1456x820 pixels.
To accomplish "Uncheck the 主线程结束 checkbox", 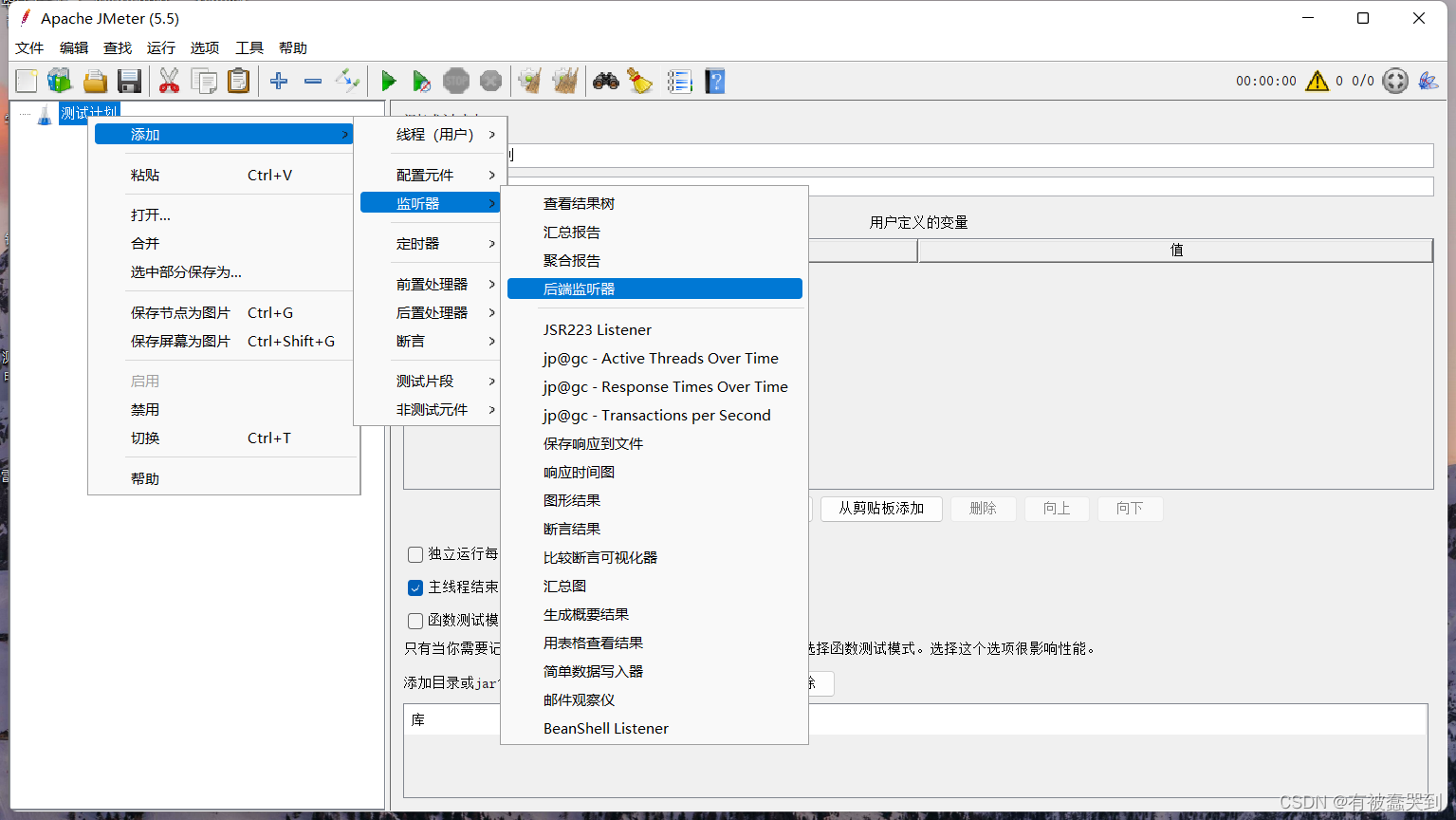I will click(x=415, y=587).
